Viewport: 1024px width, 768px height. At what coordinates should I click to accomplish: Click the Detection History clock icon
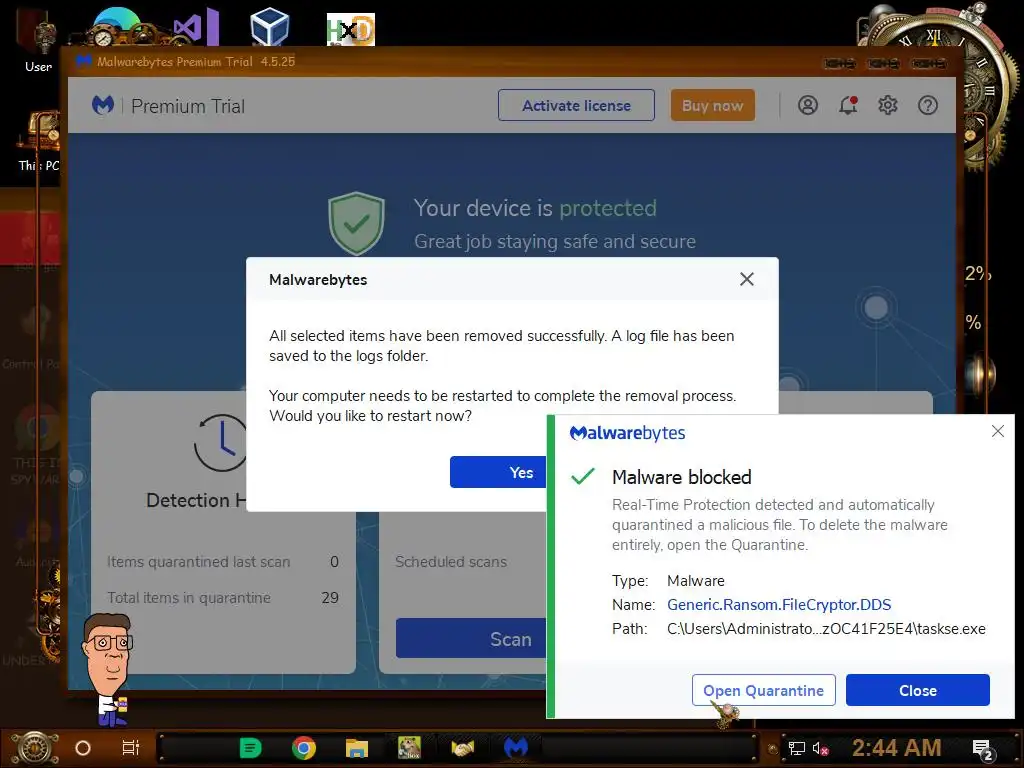point(220,442)
